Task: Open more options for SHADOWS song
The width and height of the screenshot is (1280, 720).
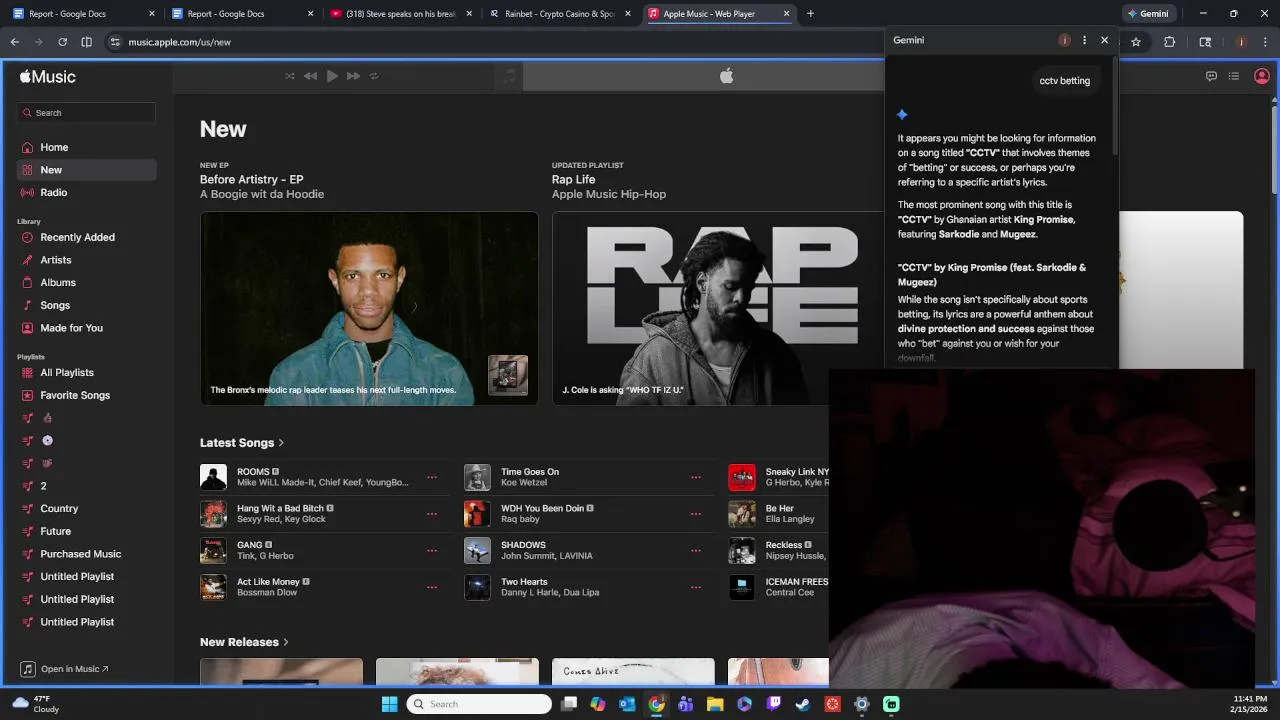Action: (696, 550)
